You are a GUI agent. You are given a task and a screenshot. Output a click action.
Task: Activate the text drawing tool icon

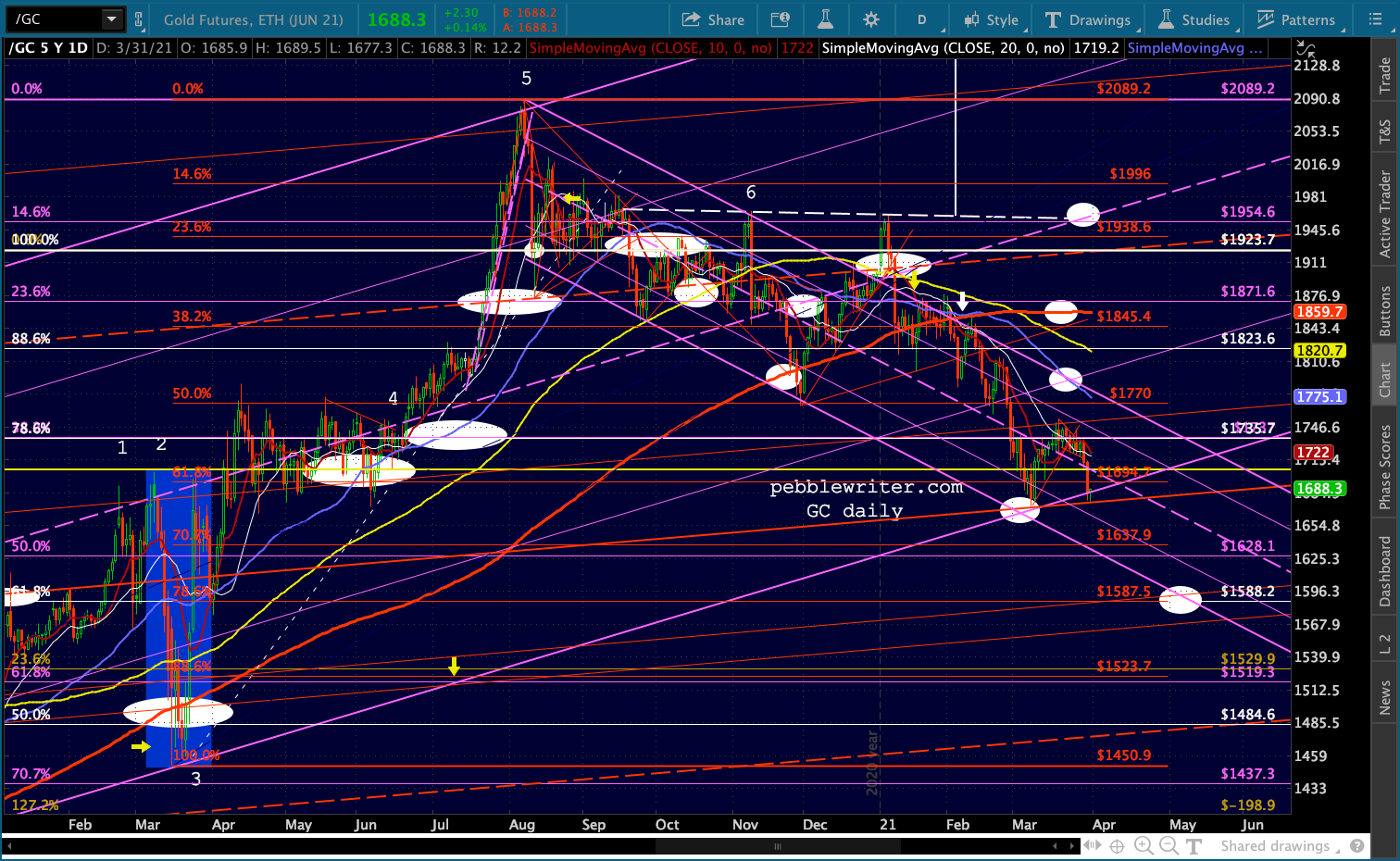point(1194,845)
